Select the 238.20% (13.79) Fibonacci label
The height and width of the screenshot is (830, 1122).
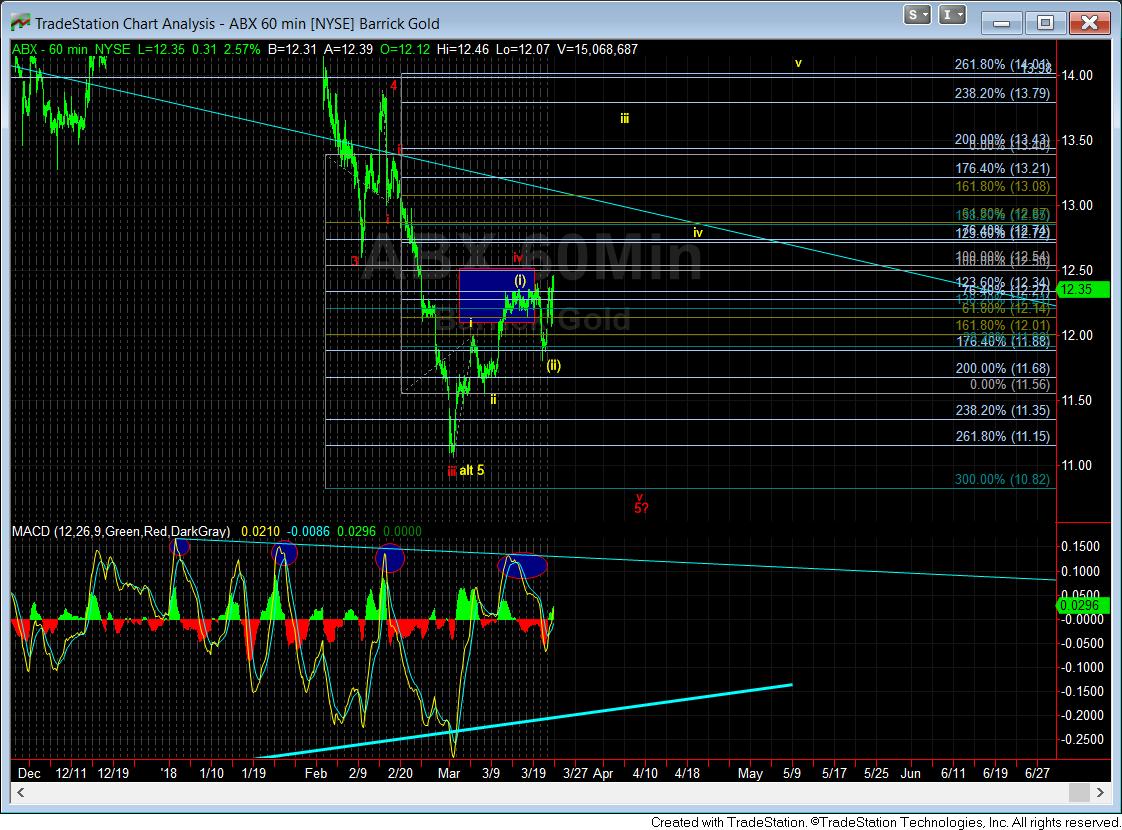click(x=1001, y=94)
